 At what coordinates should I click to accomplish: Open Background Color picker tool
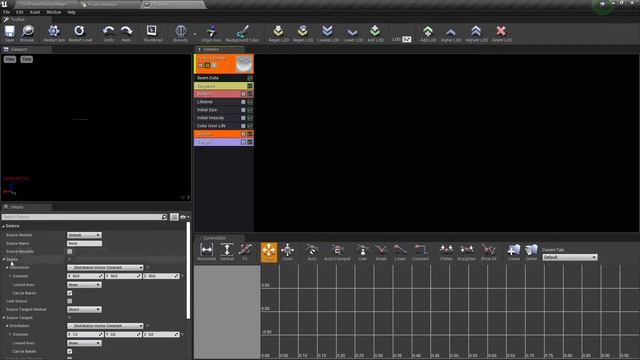(x=242, y=33)
